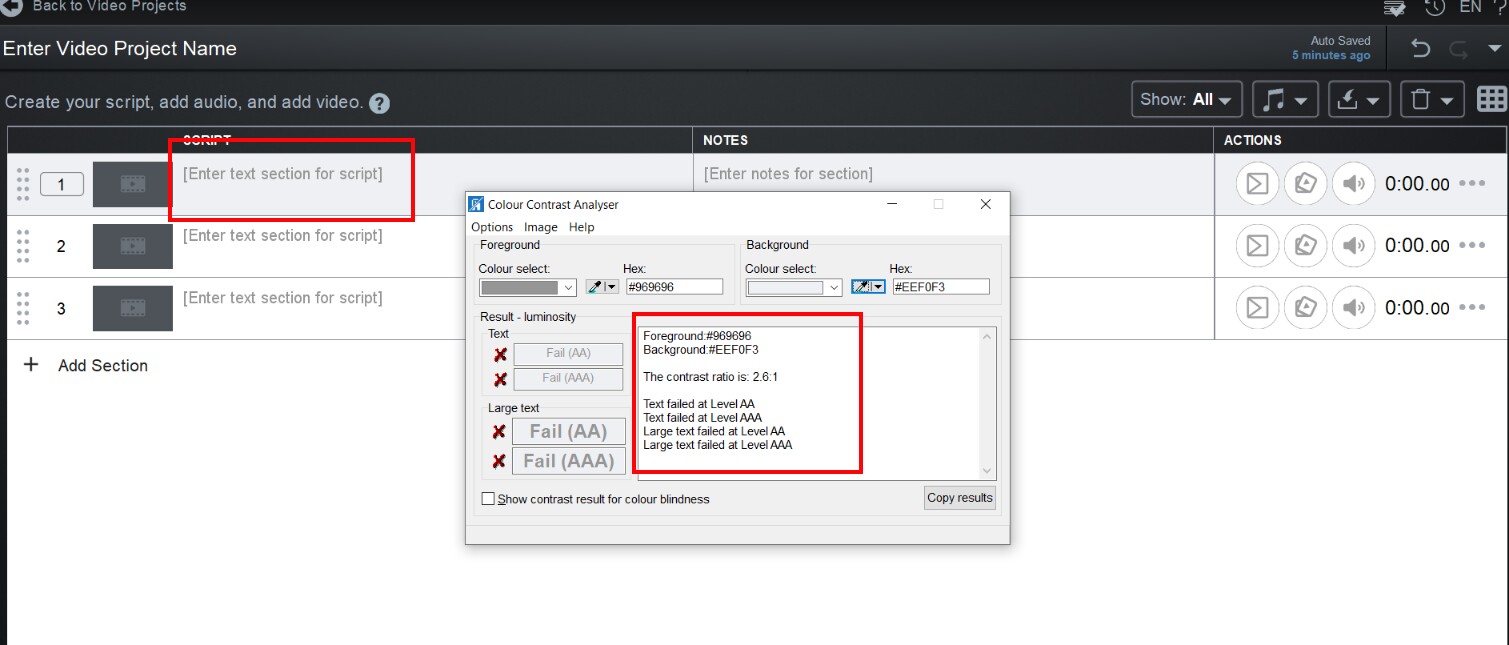The width and height of the screenshot is (1509, 645).
Task: Click the Copy results button
Action: click(x=958, y=497)
